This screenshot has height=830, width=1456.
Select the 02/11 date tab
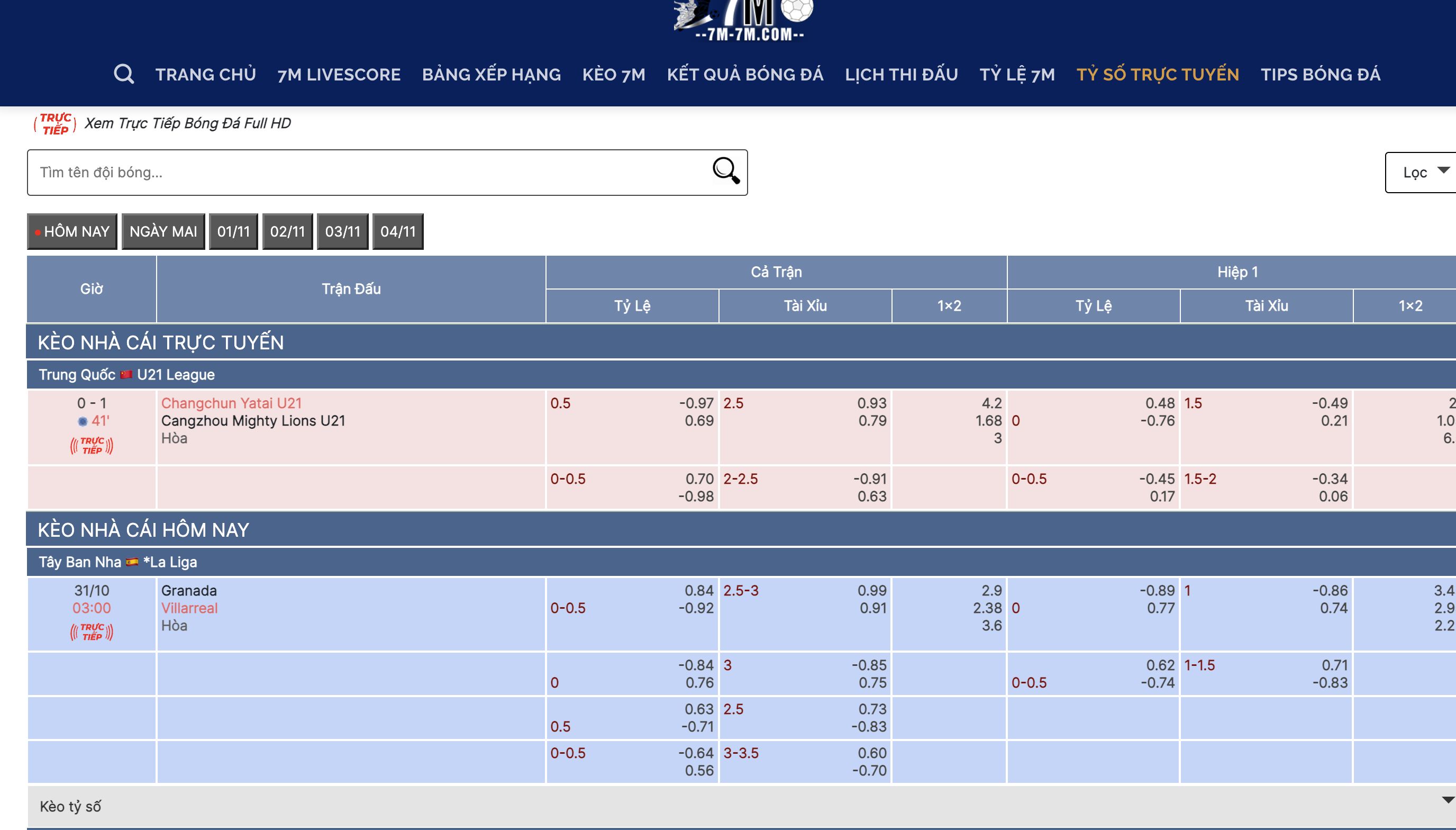click(287, 231)
